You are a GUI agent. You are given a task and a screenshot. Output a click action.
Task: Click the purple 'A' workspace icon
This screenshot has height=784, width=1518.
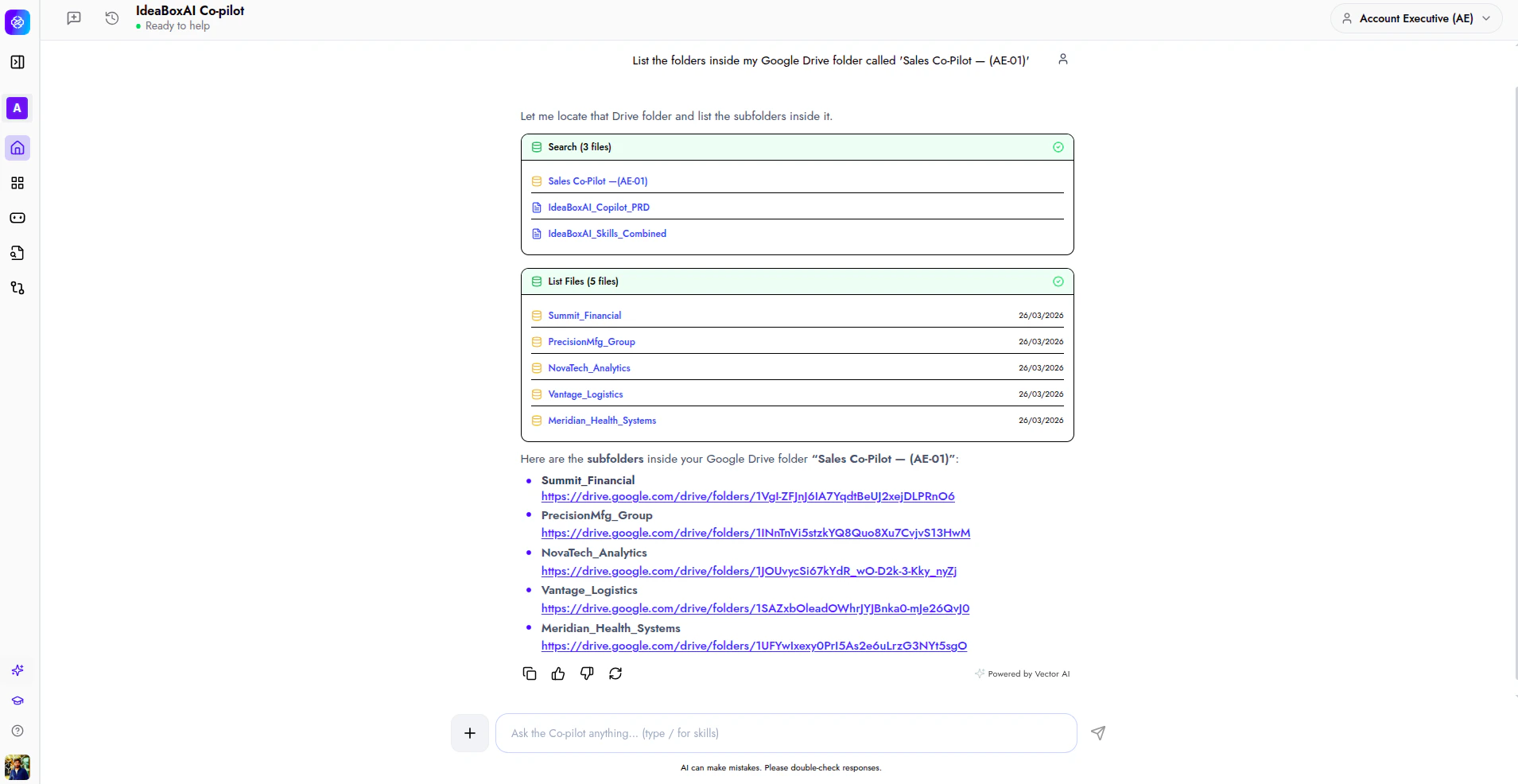point(17,108)
